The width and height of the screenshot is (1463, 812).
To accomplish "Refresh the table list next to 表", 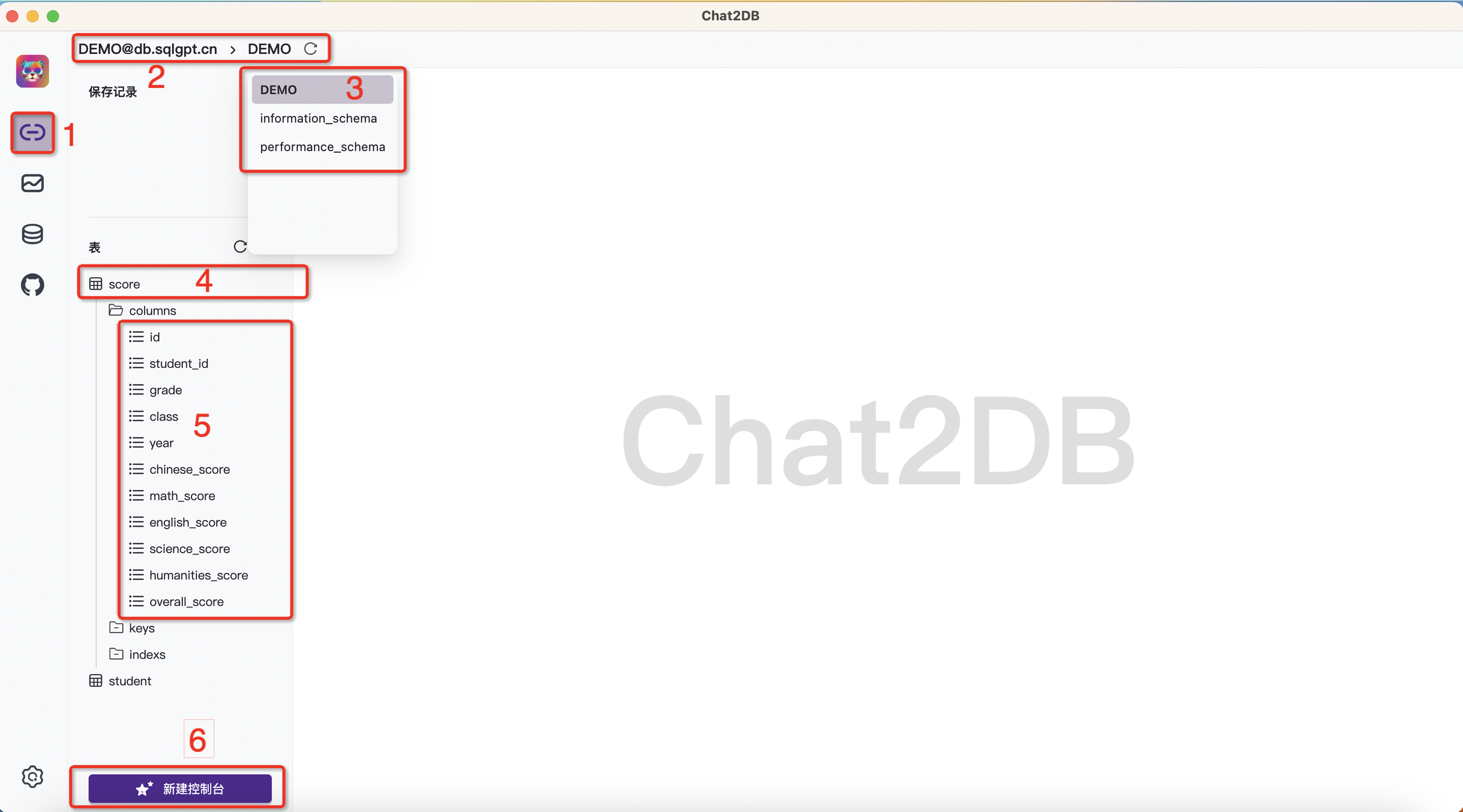I will 240,247.
